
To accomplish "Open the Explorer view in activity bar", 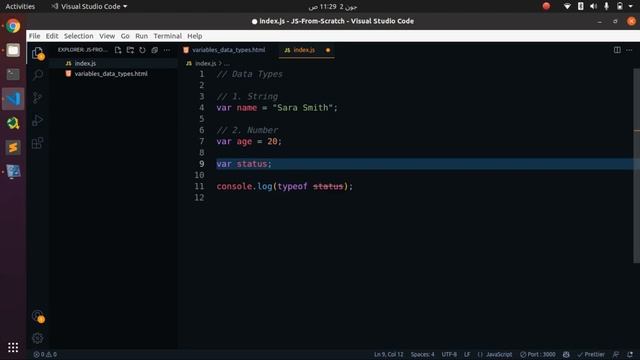I will (38, 53).
